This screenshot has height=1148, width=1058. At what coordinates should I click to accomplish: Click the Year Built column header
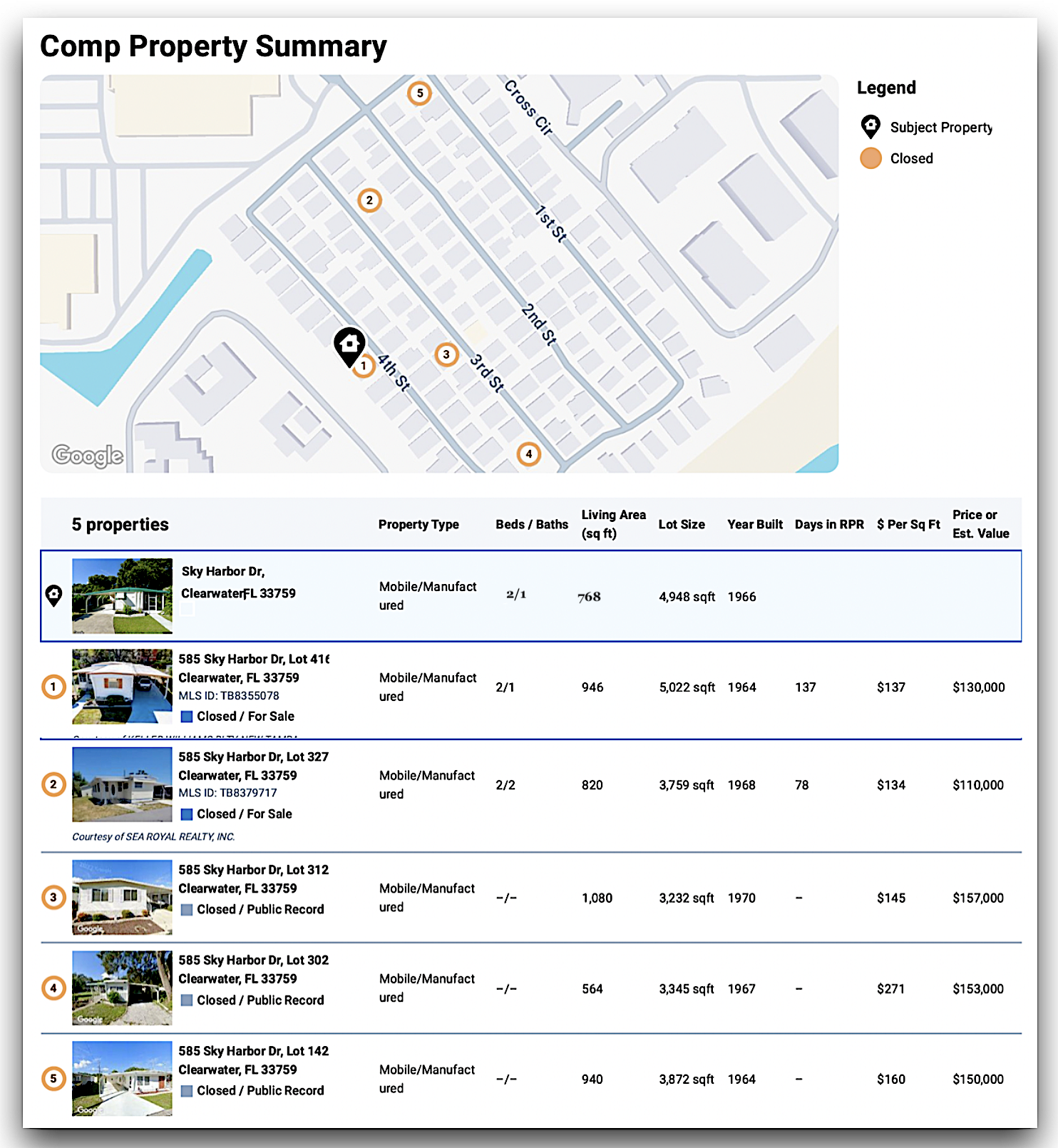[x=755, y=525]
